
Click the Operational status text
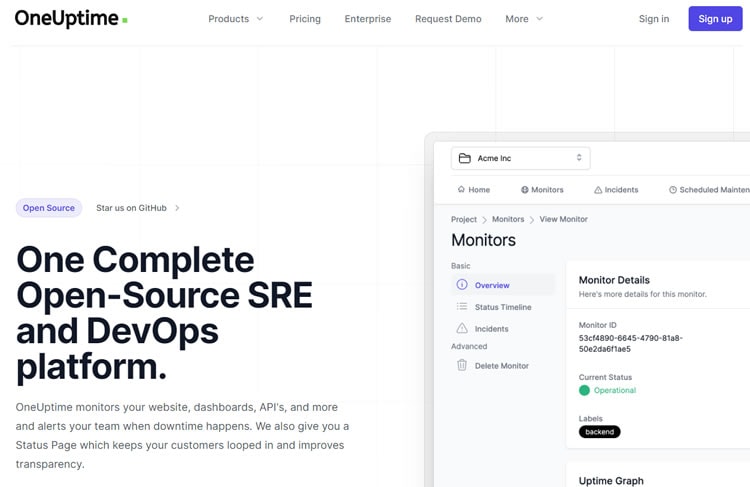(x=615, y=390)
